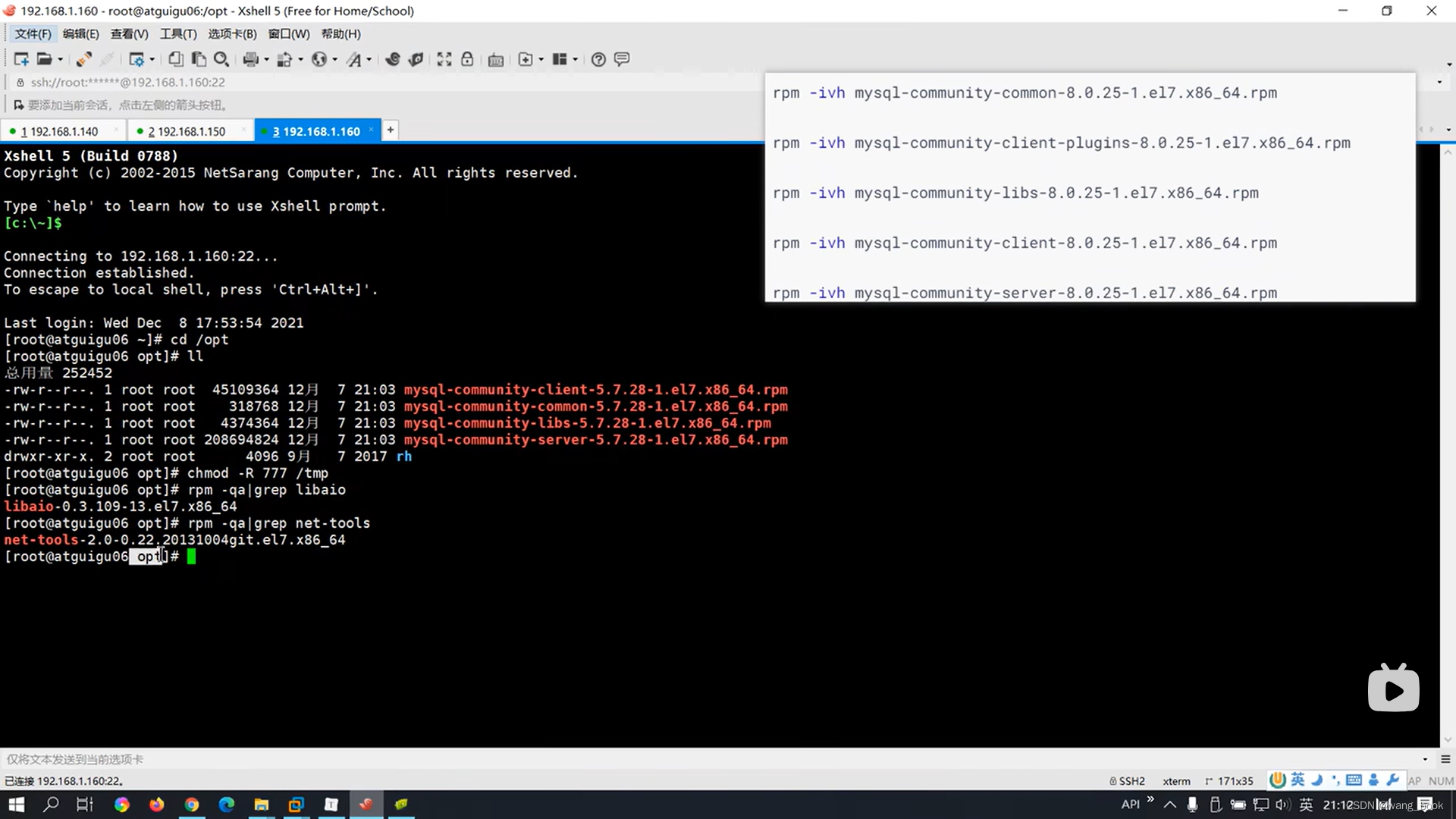The image size is (1456, 819).
Task: Add a new tab with plus button
Action: point(390,130)
